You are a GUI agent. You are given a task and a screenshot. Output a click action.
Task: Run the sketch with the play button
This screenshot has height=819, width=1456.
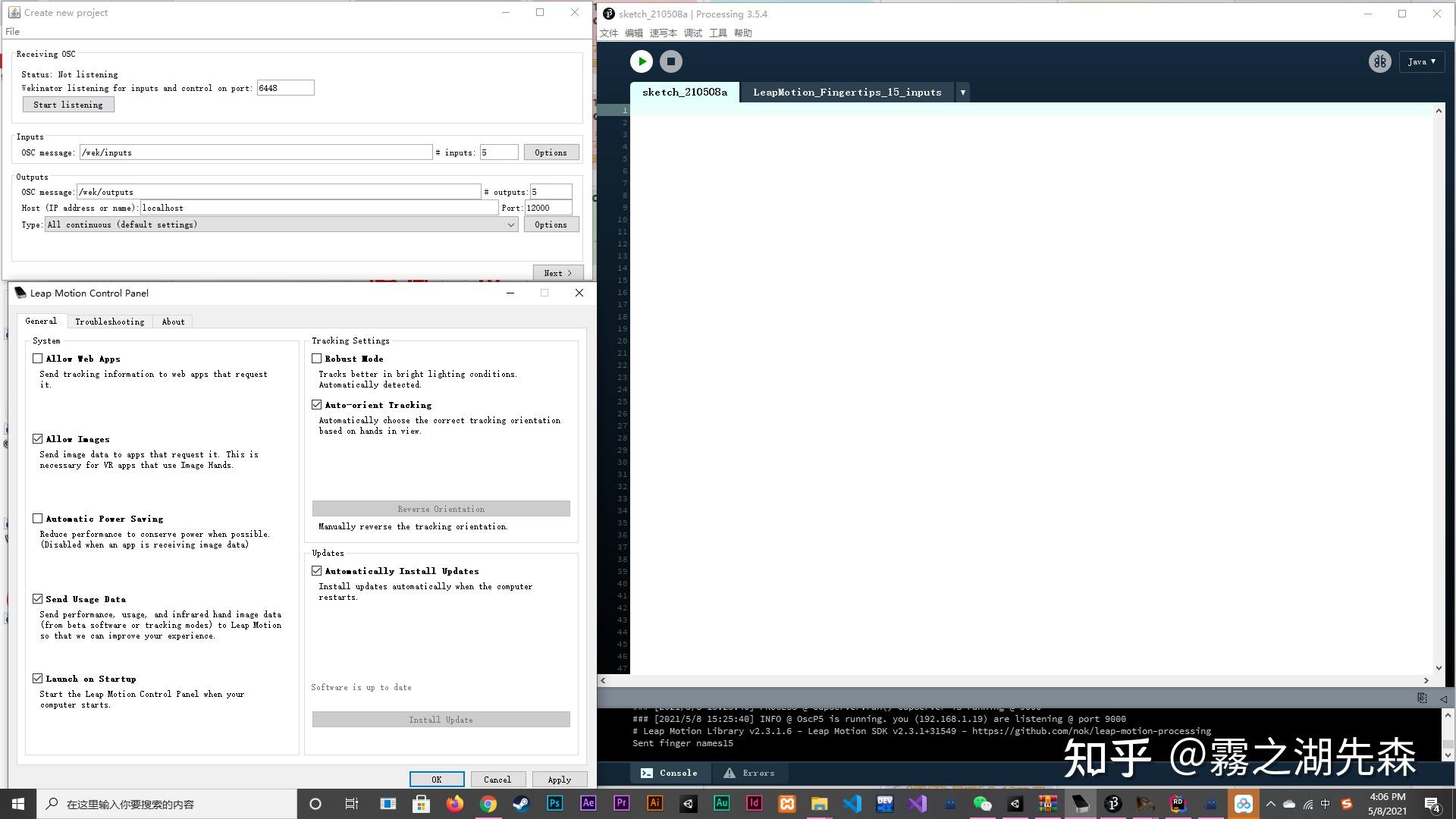click(641, 61)
